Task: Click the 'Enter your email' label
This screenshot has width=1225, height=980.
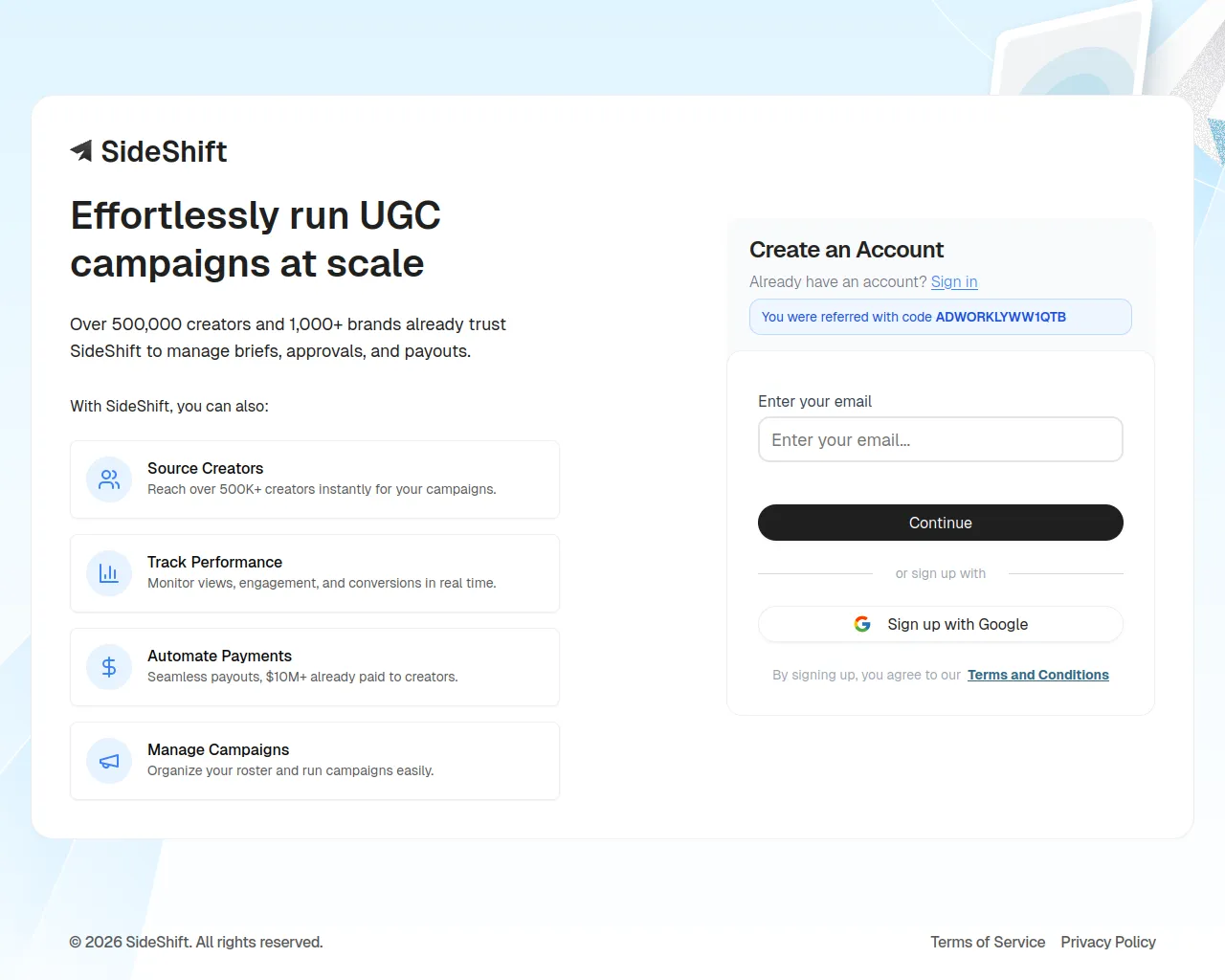Action: tap(814, 401)
